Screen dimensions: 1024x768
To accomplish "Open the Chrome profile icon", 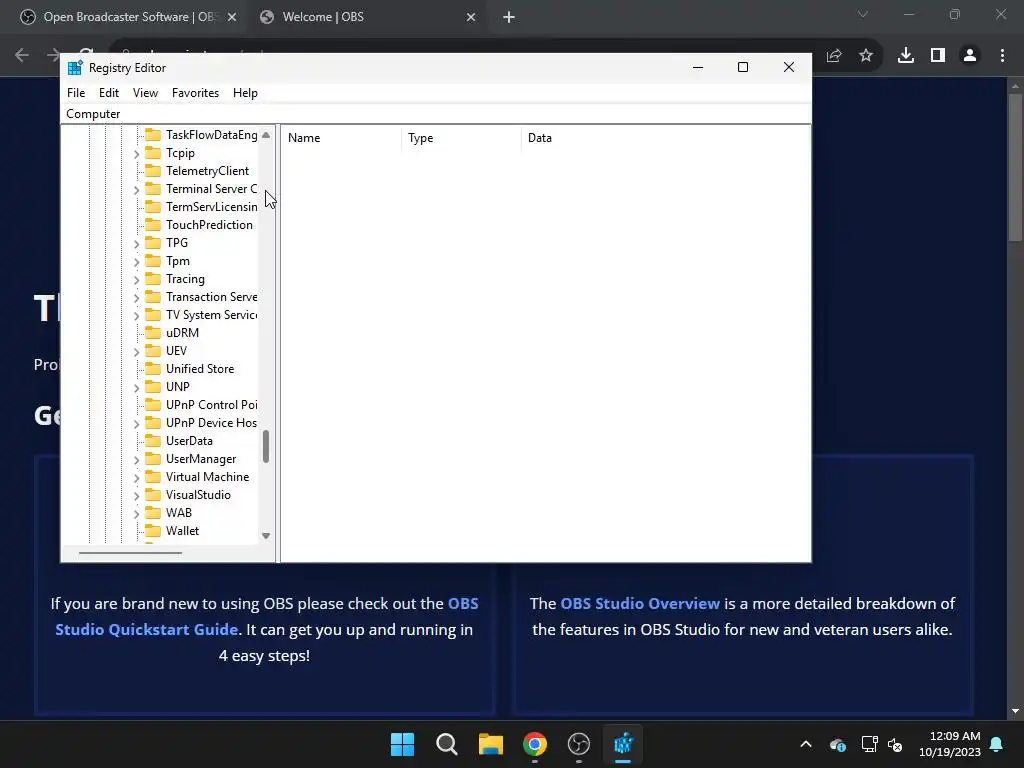I will (970, 56).
